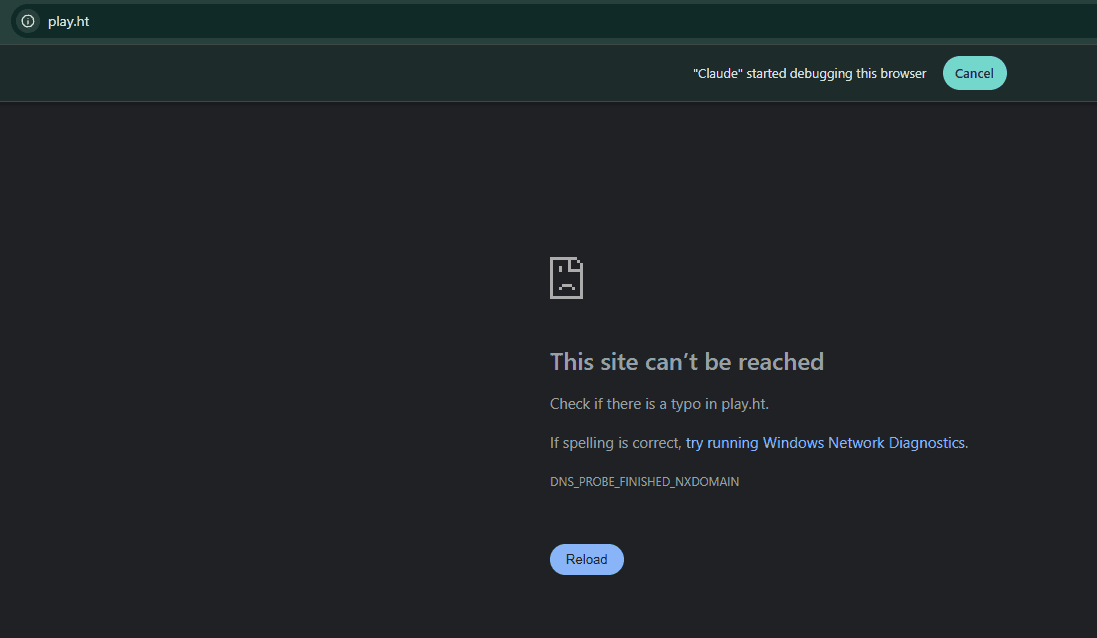Click the play.ht URL in address bar
The width and height of the screenshot is (1097, 638).
(x=69, y=22)
